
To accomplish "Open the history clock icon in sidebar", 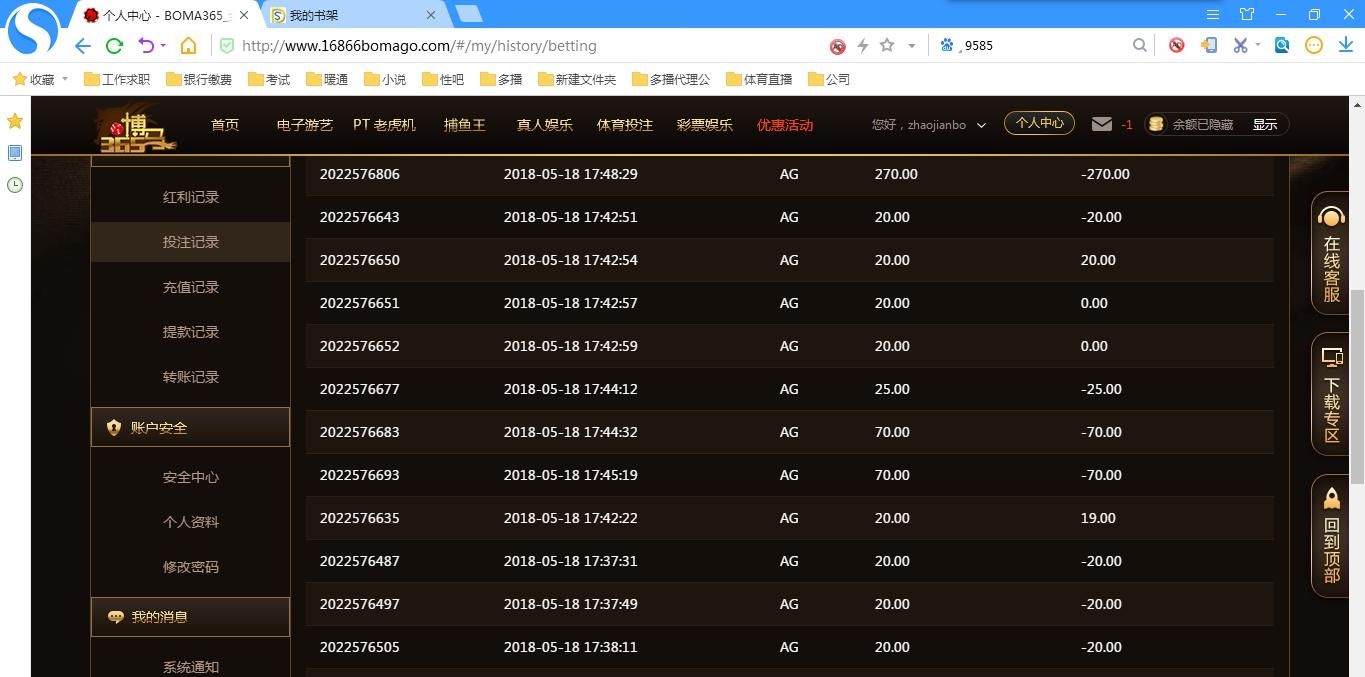I will tap(15, 185).
